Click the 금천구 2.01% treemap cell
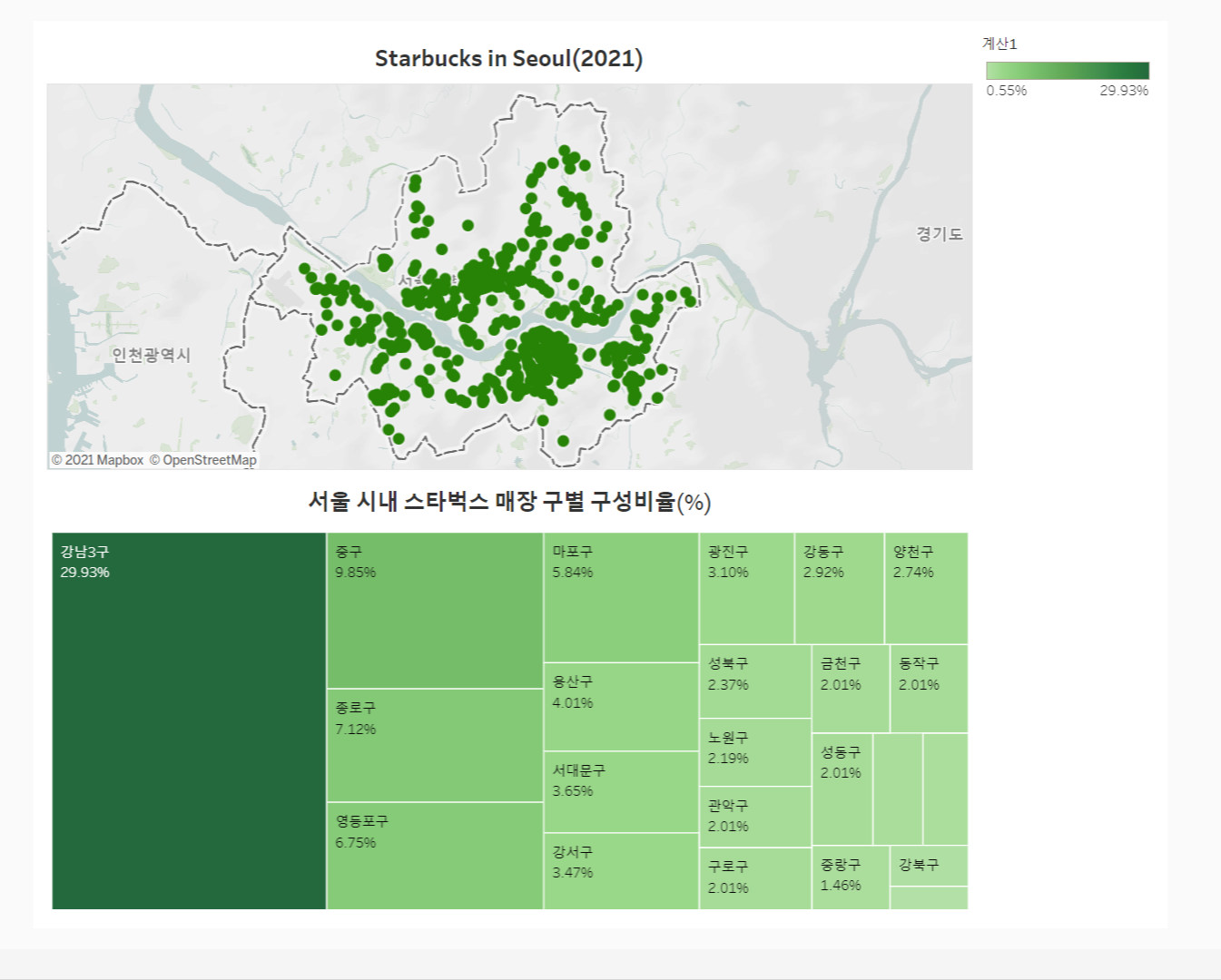This screenshot has width=1221, height=980. (x=851, y=689)
